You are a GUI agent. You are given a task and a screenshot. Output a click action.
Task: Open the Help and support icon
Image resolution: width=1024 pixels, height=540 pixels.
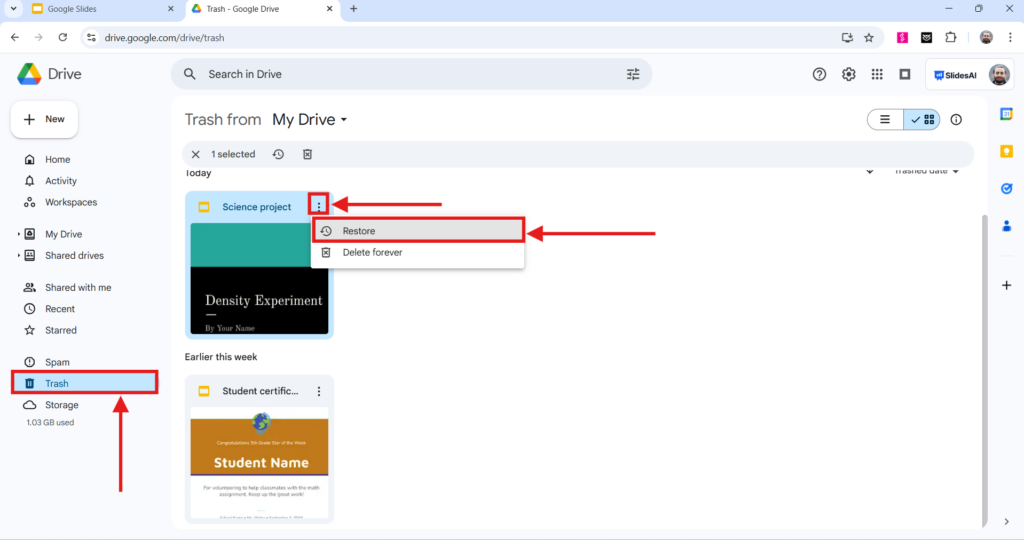click(820, 74)
